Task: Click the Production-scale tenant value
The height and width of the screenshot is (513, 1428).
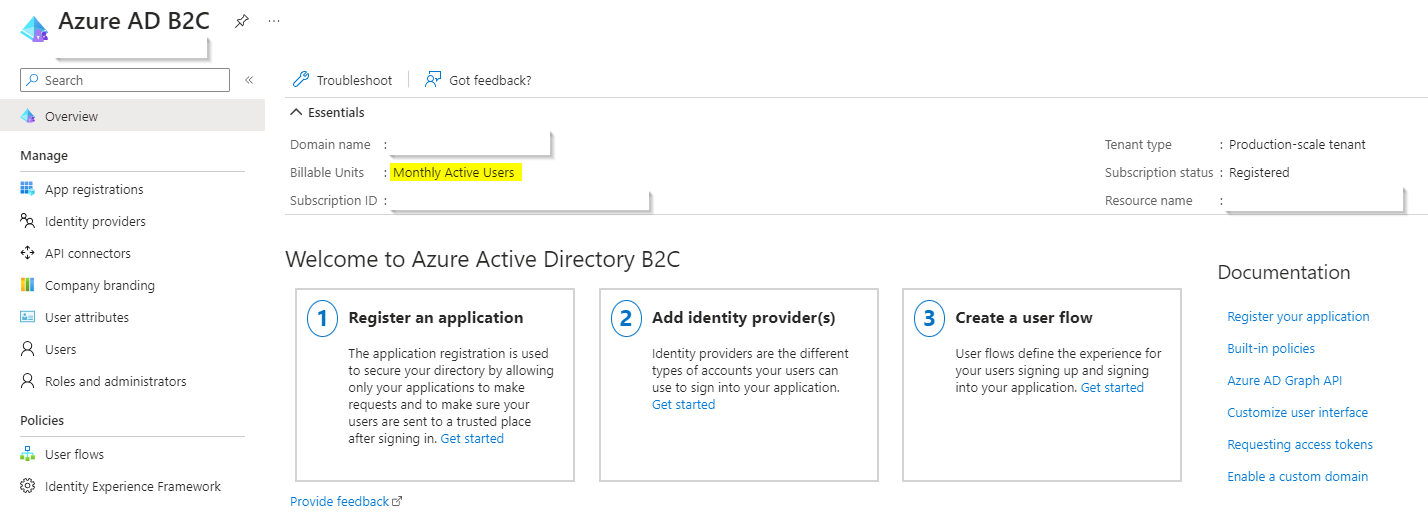Action: point(1297,144)
